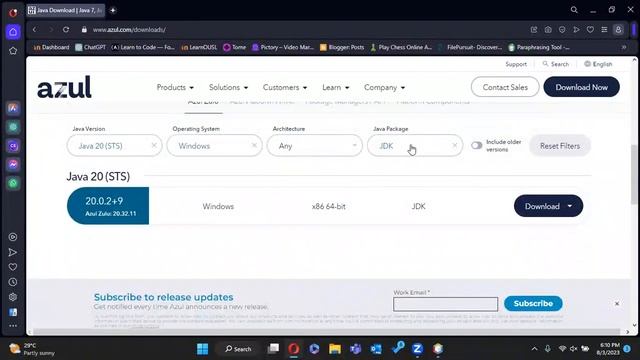Expand the Learn menu
The width and height of the screenshot is (640, 360).
pos(336,87)
